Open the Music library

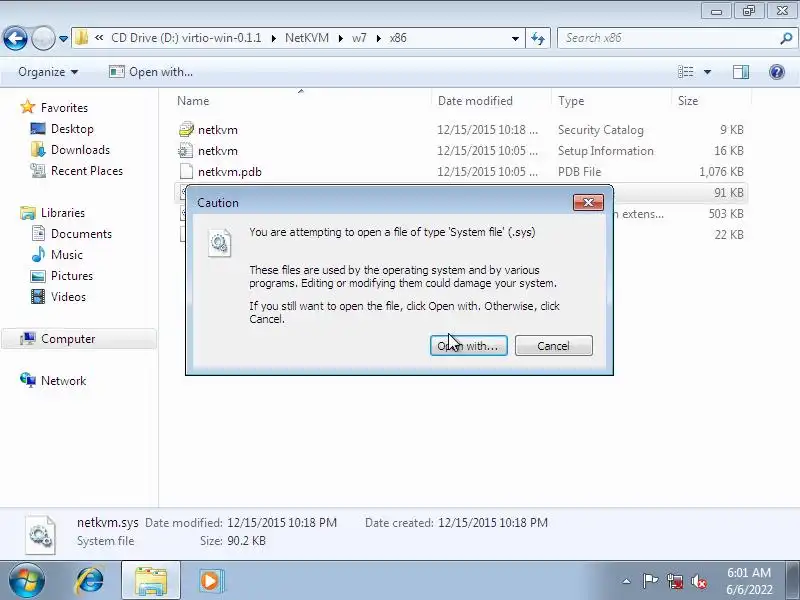tap(67, 255)
